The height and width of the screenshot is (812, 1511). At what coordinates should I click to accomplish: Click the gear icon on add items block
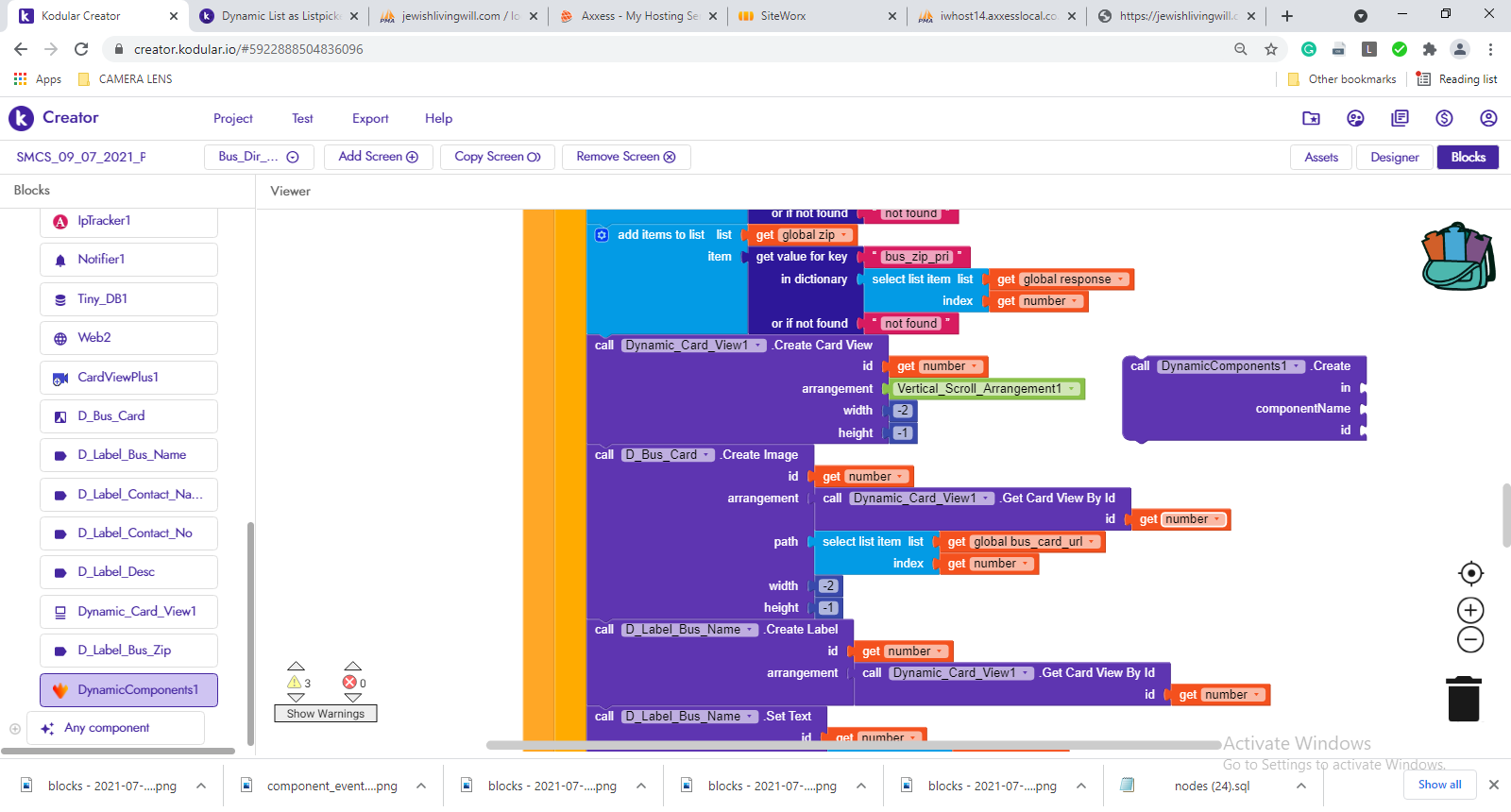[x=602, y=235]
